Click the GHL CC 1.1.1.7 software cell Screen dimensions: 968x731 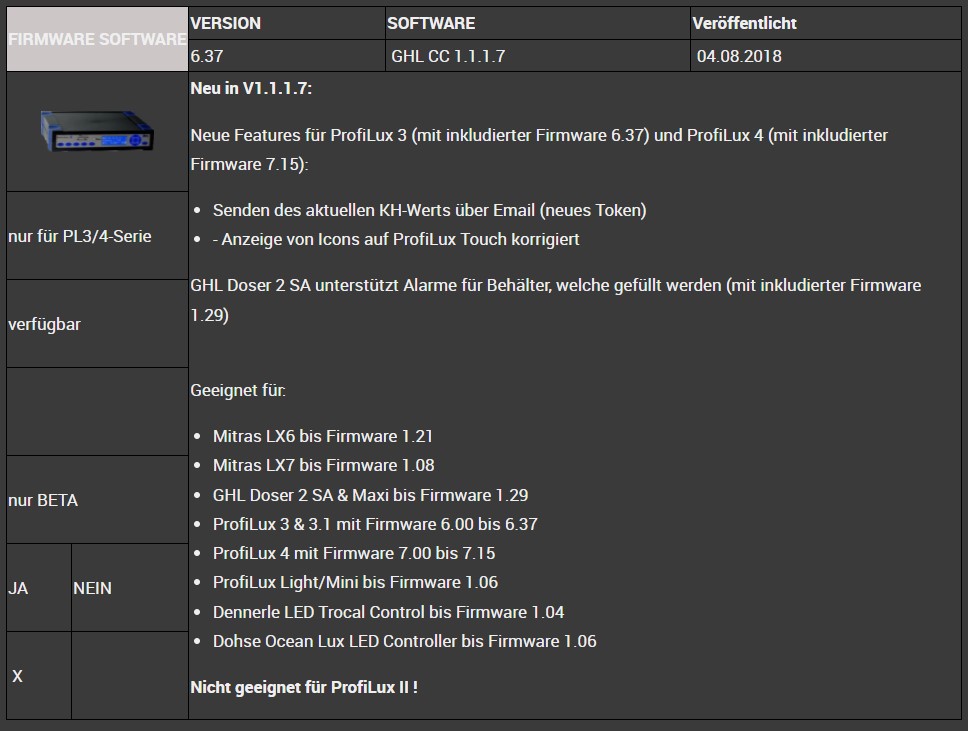(448, 56)
